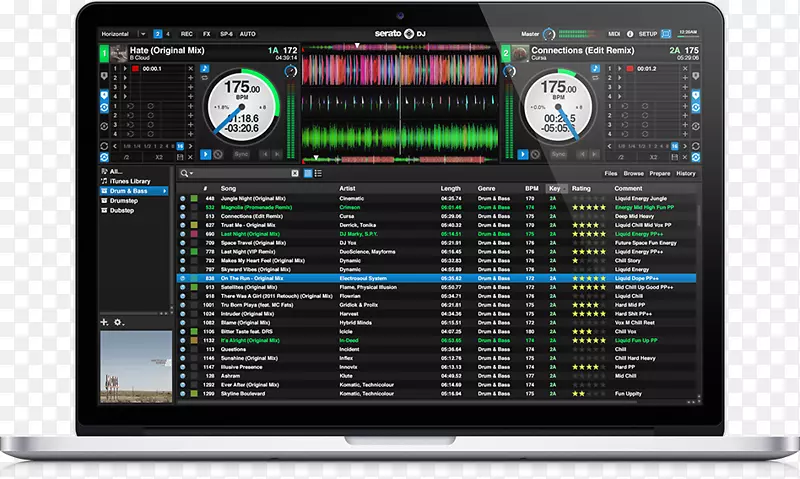Open the Browse tab
The width and height of the screenshot is (800, 479).
pos(633,173)
